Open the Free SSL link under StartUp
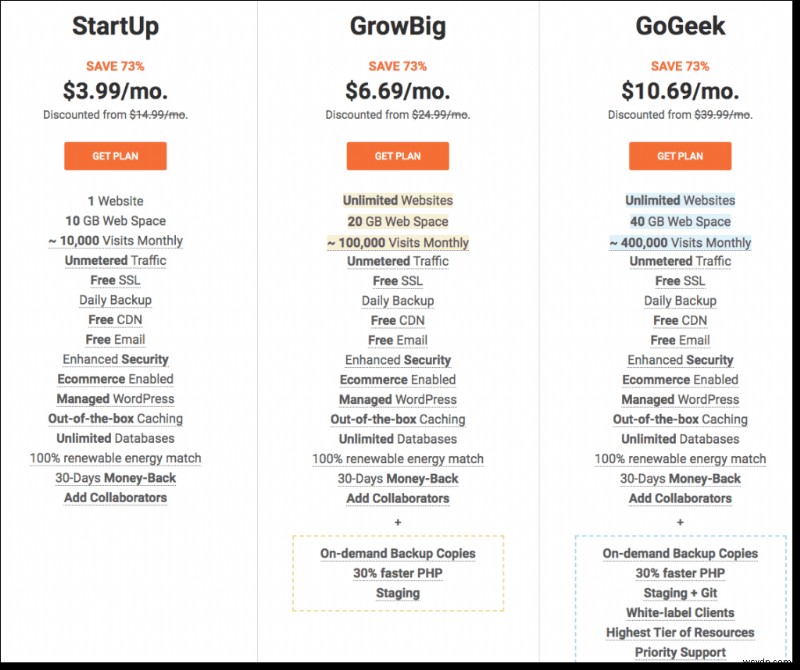 [x=115, y=281]
